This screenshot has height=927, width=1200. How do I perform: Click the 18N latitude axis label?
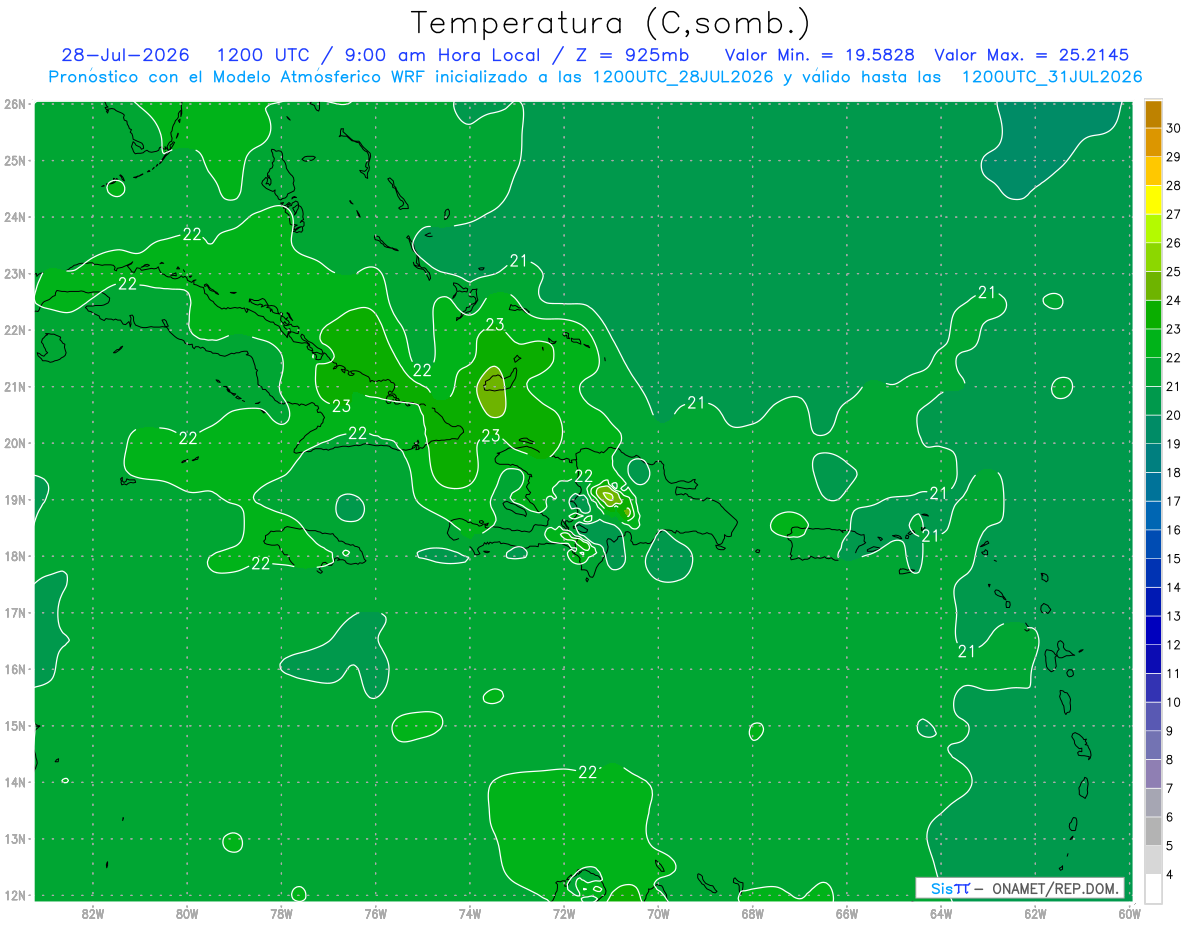14,555
